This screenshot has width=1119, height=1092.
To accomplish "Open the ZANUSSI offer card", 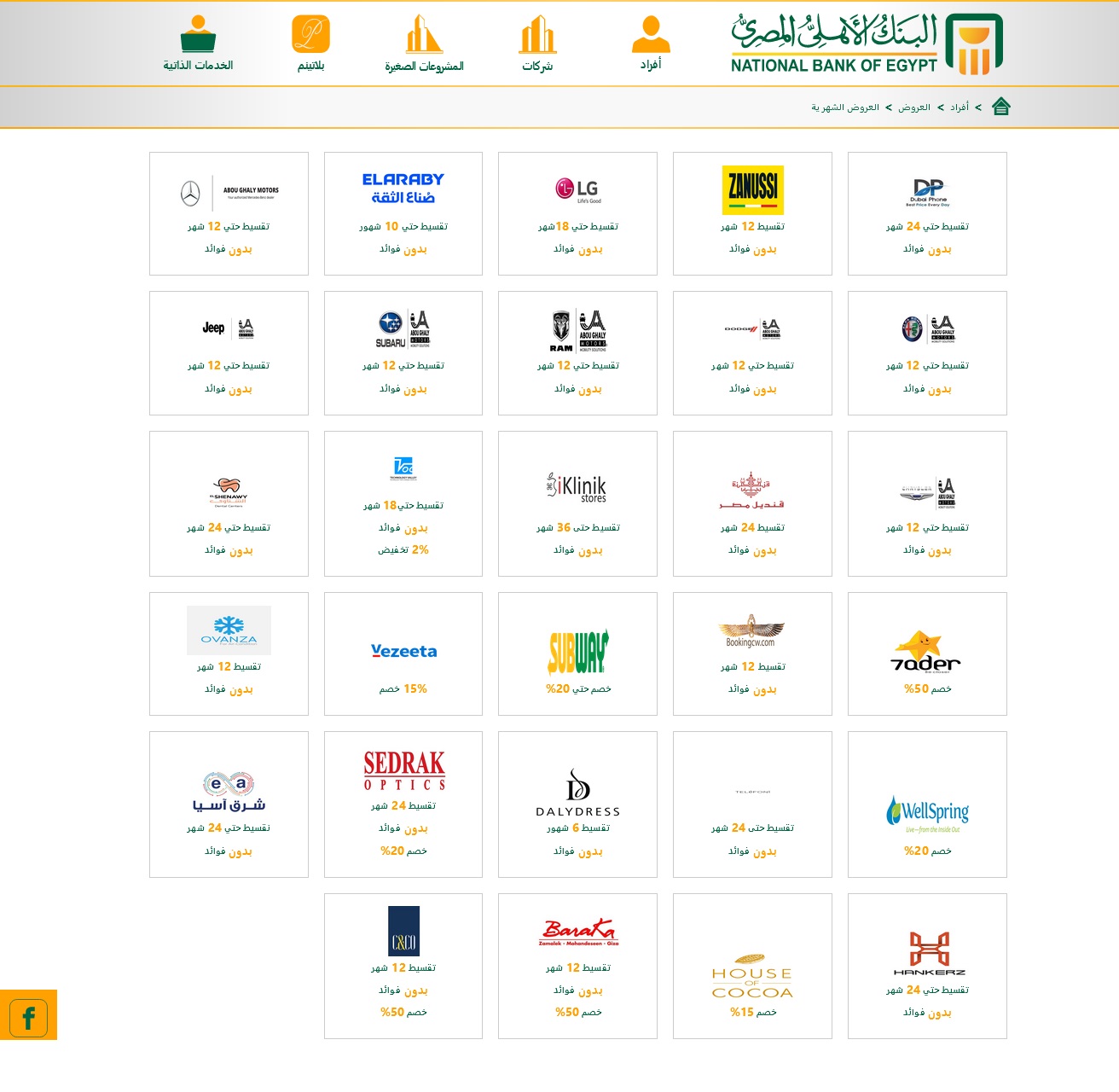I will pos(752,213).
